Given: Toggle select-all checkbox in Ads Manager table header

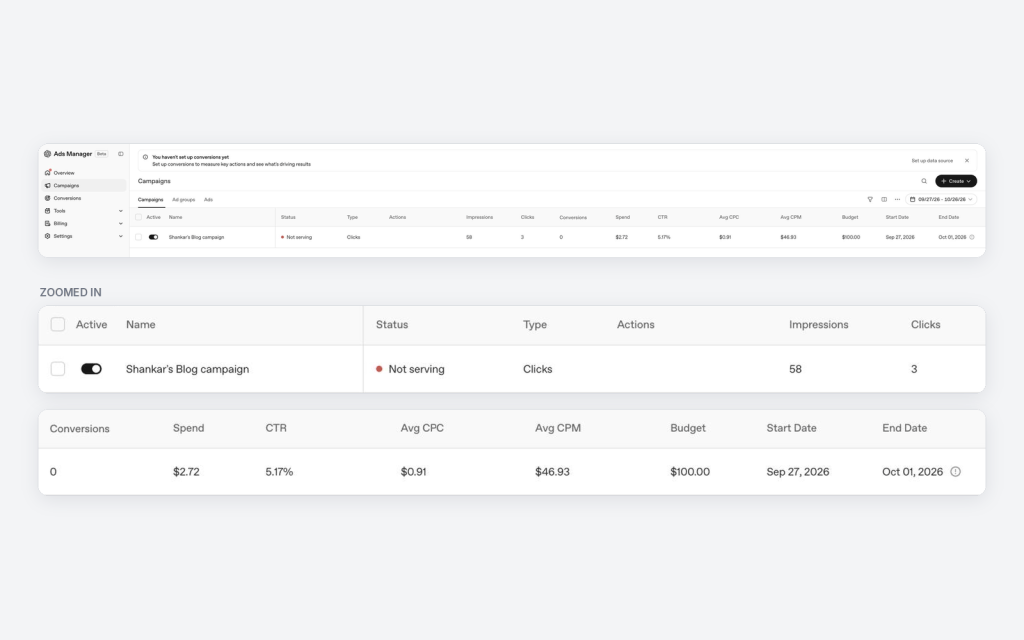Looking at the screenshot, I should coord(138,217).
